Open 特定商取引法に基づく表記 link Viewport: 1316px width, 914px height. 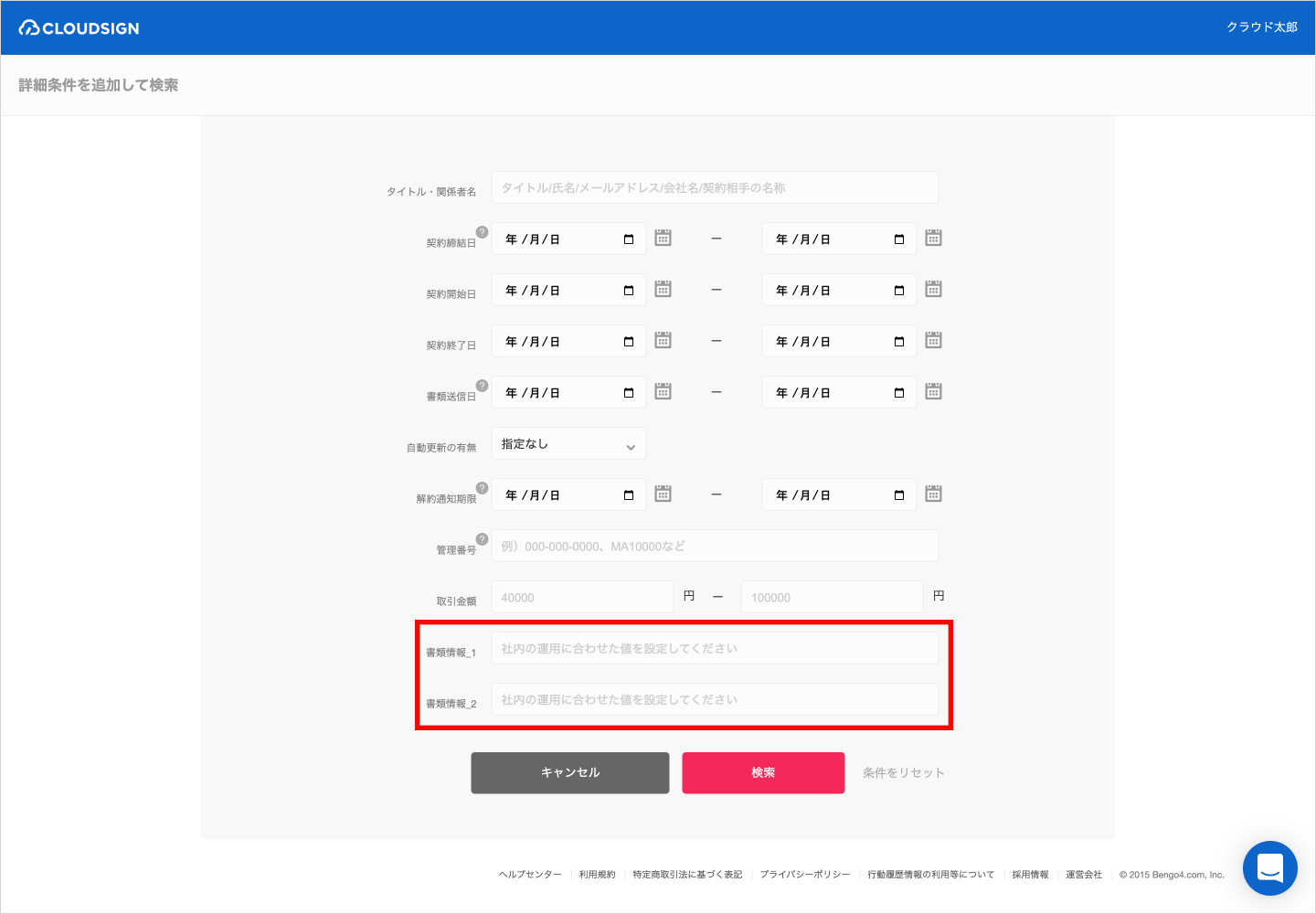click(687, 875)
